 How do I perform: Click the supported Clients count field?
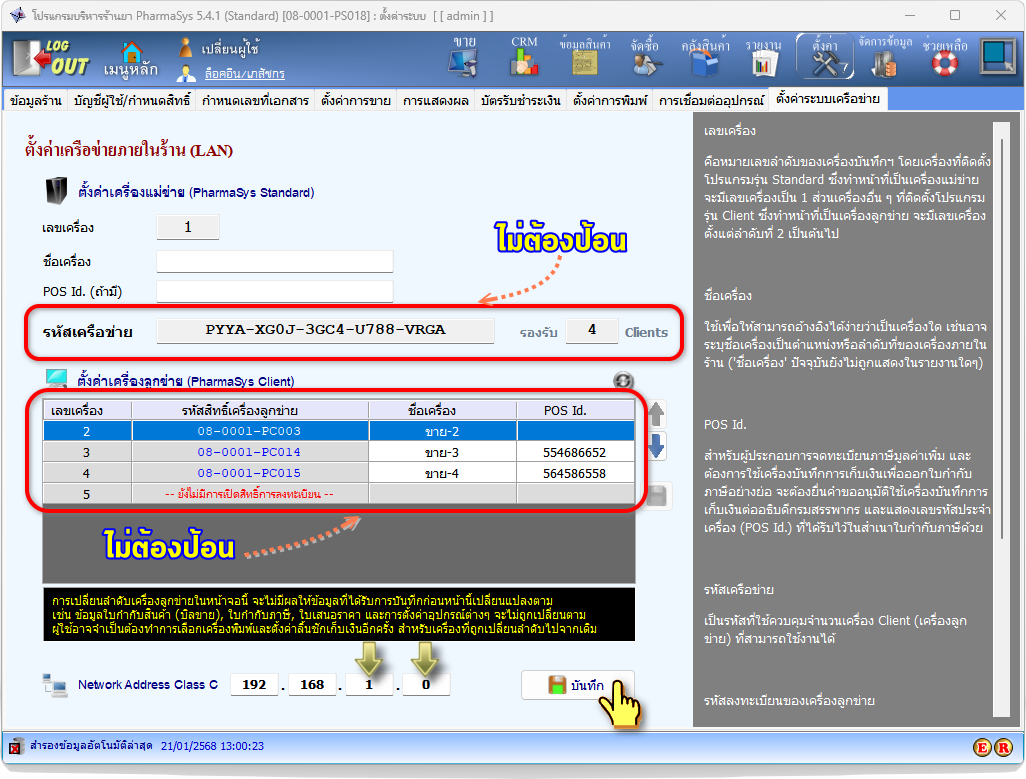click(592, 330)
